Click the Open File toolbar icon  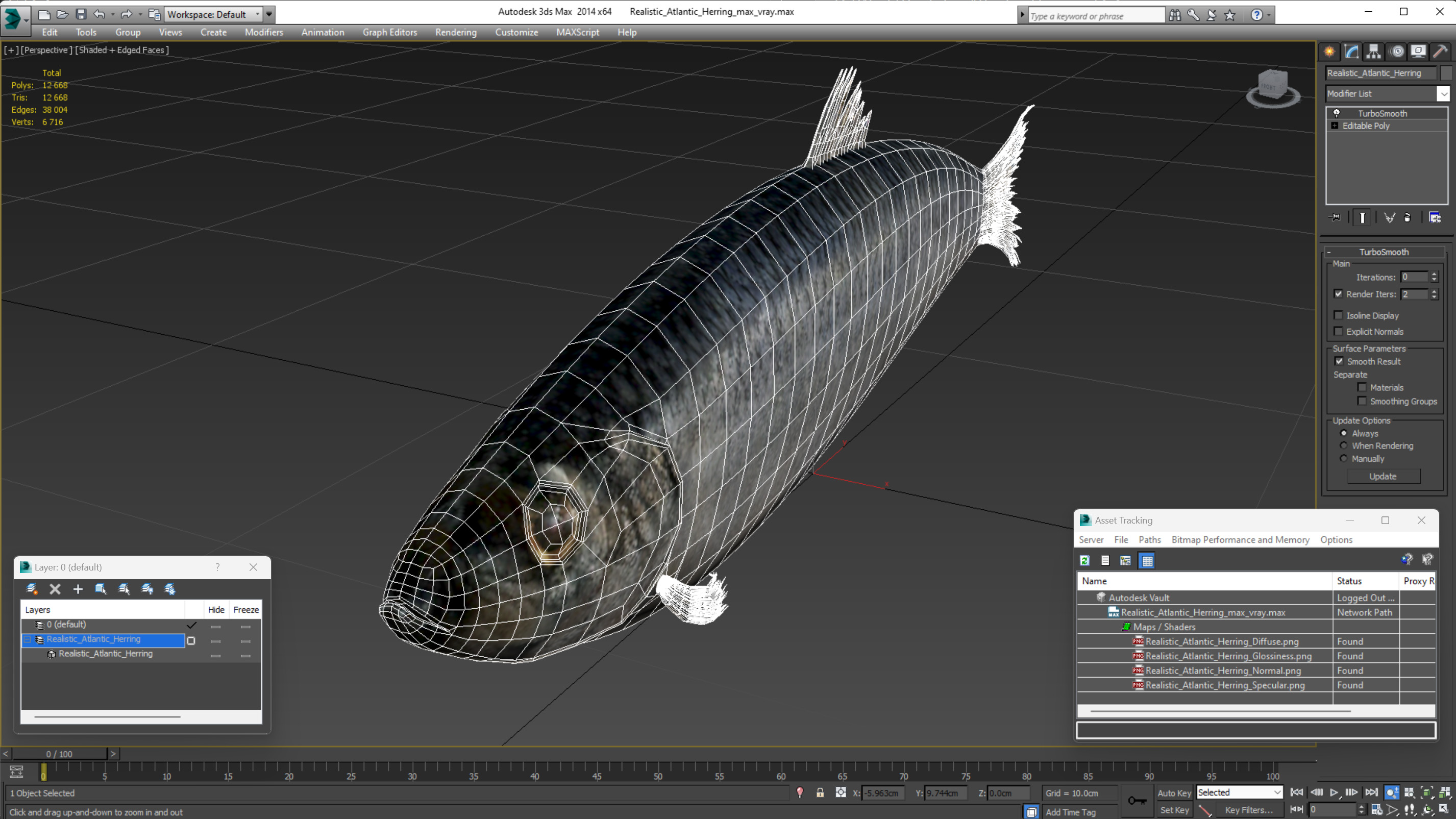tap(63, 14)
